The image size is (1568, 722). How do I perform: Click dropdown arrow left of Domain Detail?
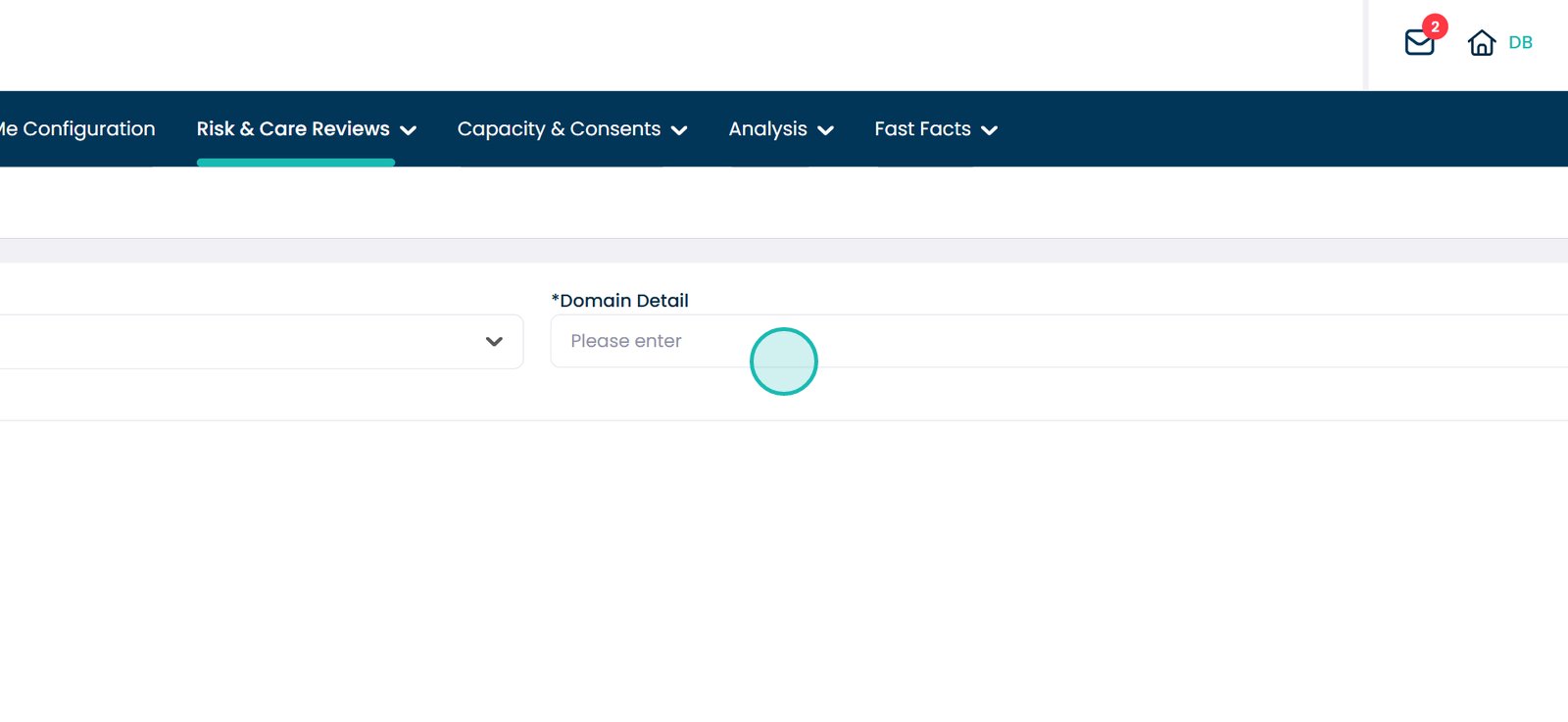(x=494, y=342)
